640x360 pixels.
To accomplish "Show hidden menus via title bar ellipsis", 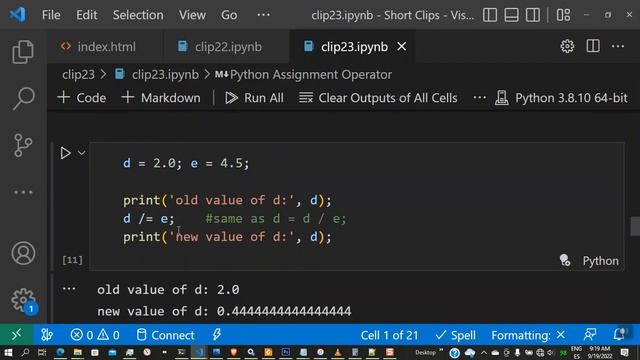I will (263, 15).
